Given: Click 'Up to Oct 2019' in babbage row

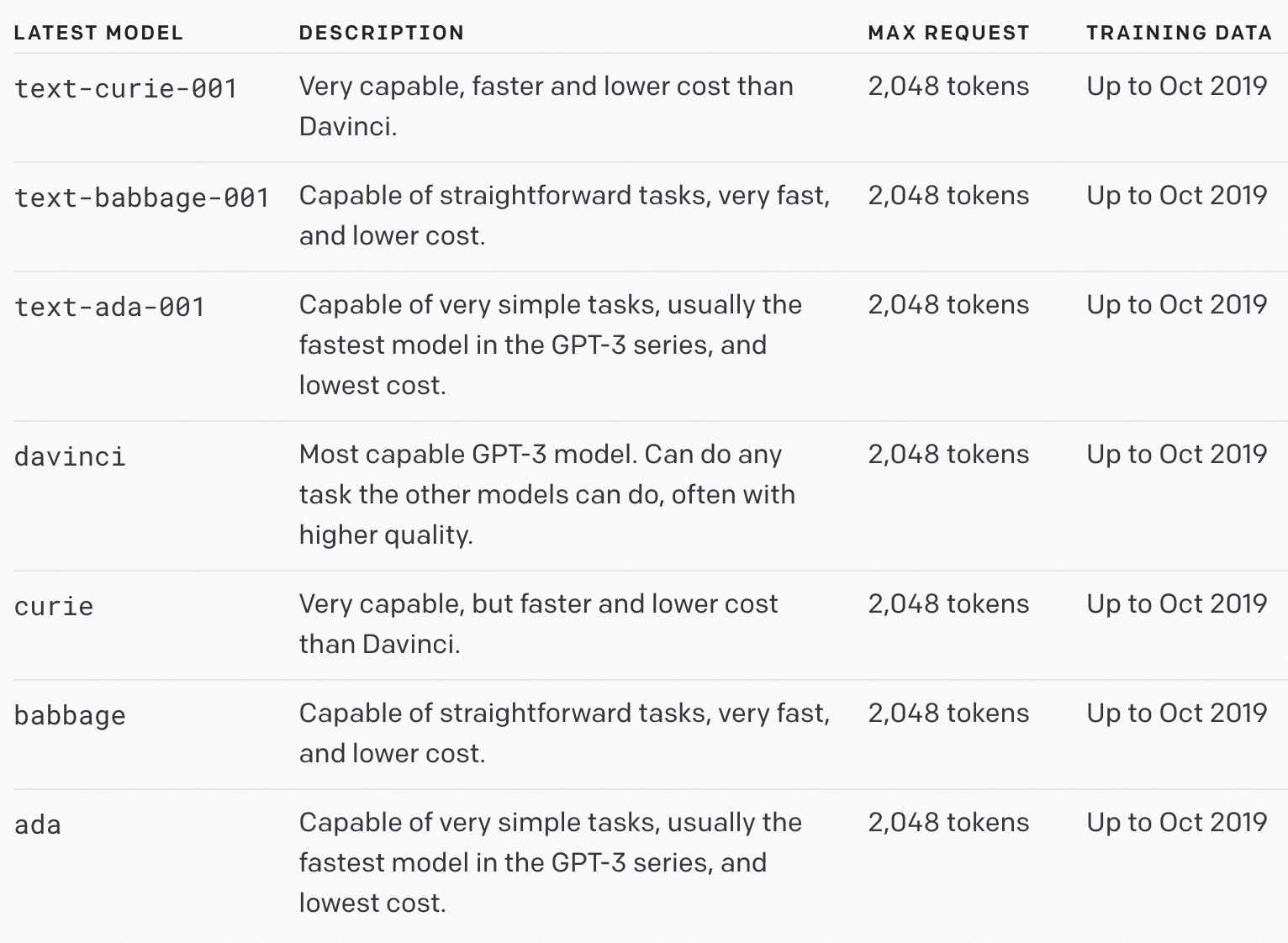Looking at the screenshot, I should pyautogui.click(x=1177, y=713).
